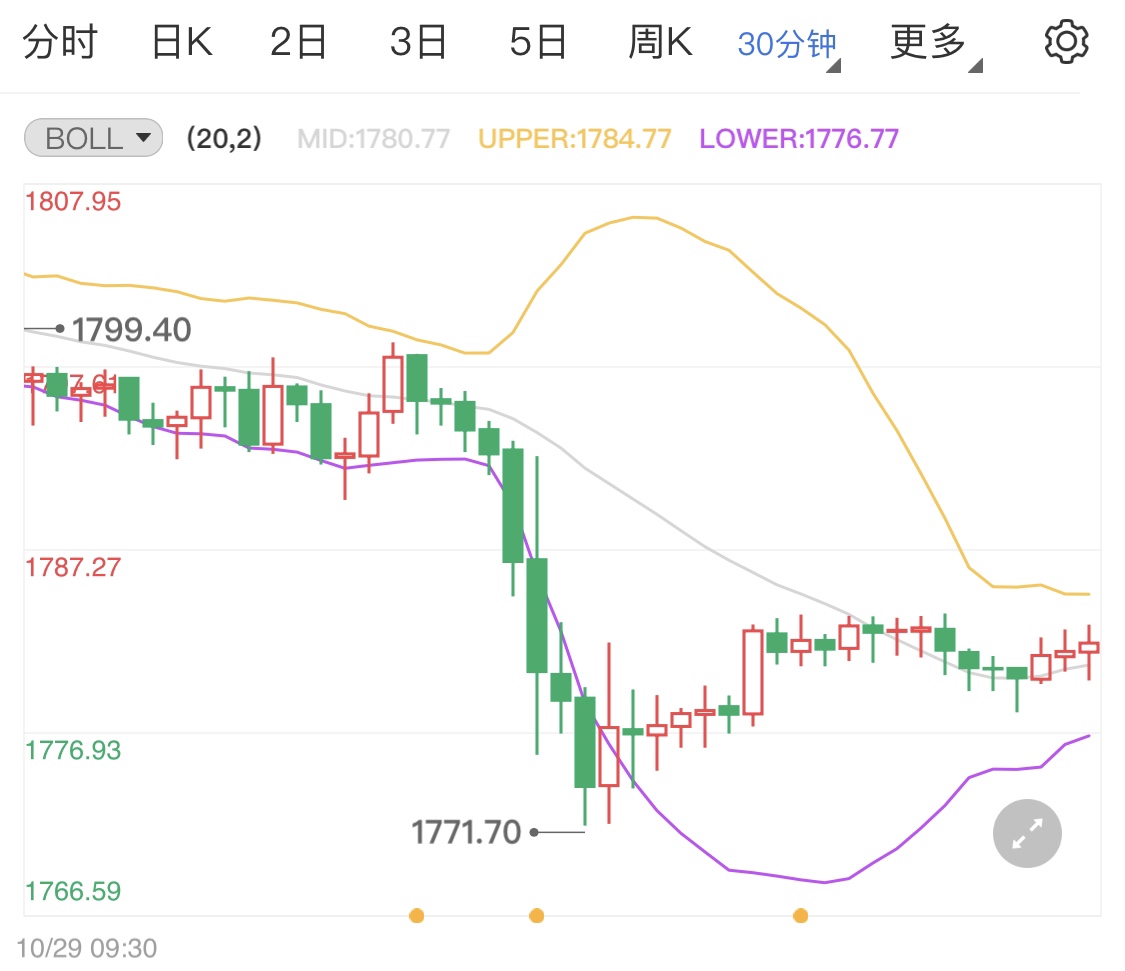This screenshot has height=971, width=1125.
Task: Click the 1776.93 axis label
Action: [73, 751]
